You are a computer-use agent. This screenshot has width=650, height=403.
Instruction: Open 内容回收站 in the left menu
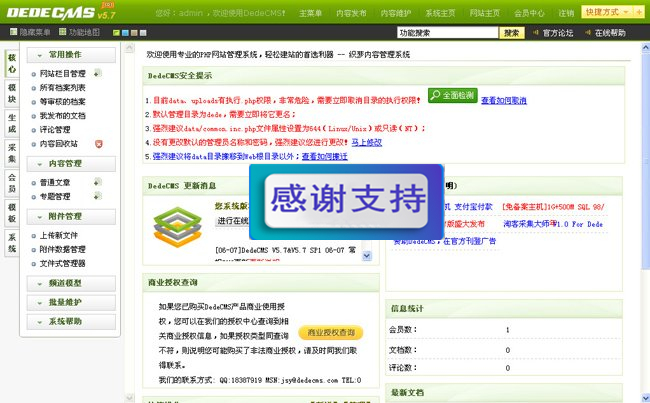(x=59, y=144)
